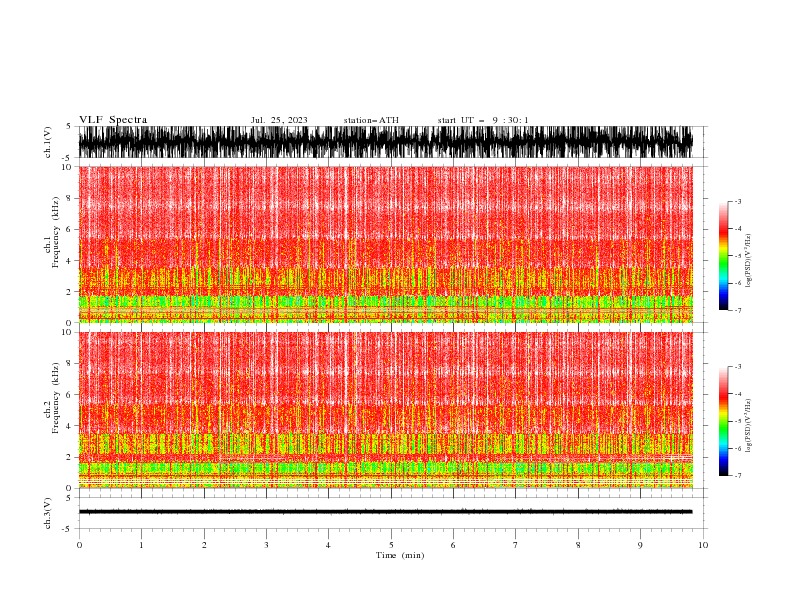Click the ch.2 spectrogram panel
792x612 pixels.
(385, 410)
